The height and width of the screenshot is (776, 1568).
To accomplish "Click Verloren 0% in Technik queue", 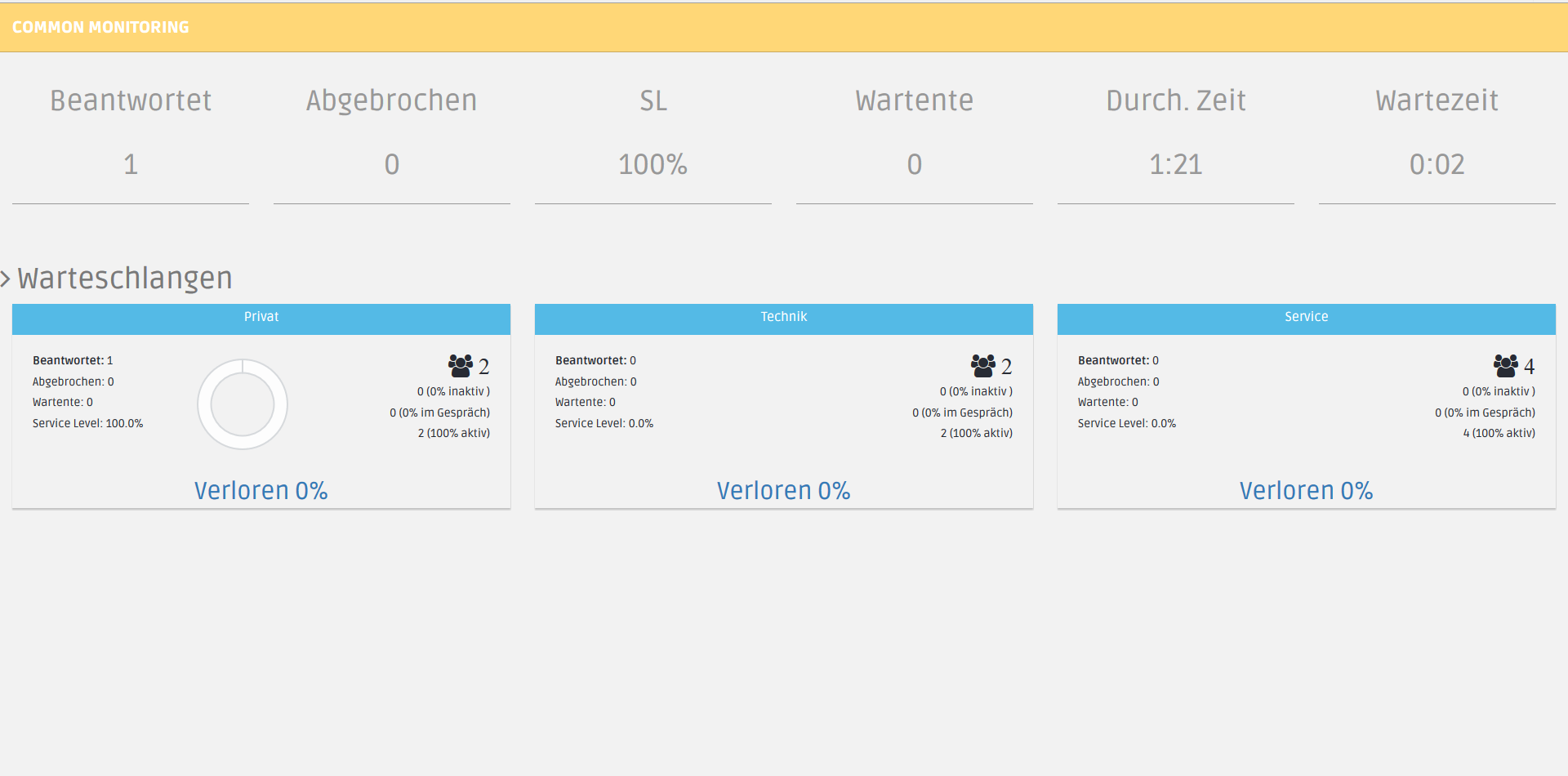I will [x=784, y=490].
